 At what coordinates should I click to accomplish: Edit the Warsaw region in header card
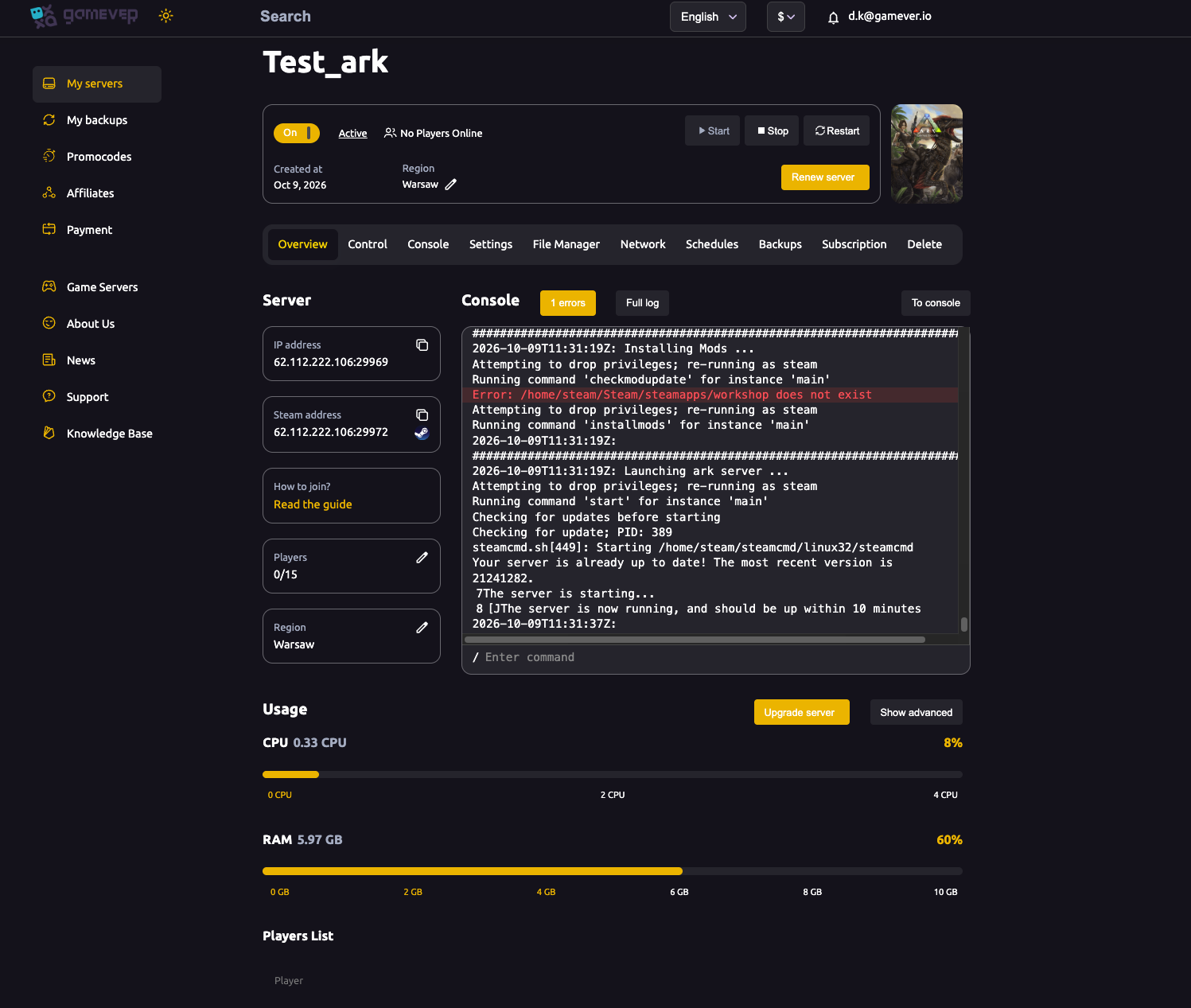[451, 185]
